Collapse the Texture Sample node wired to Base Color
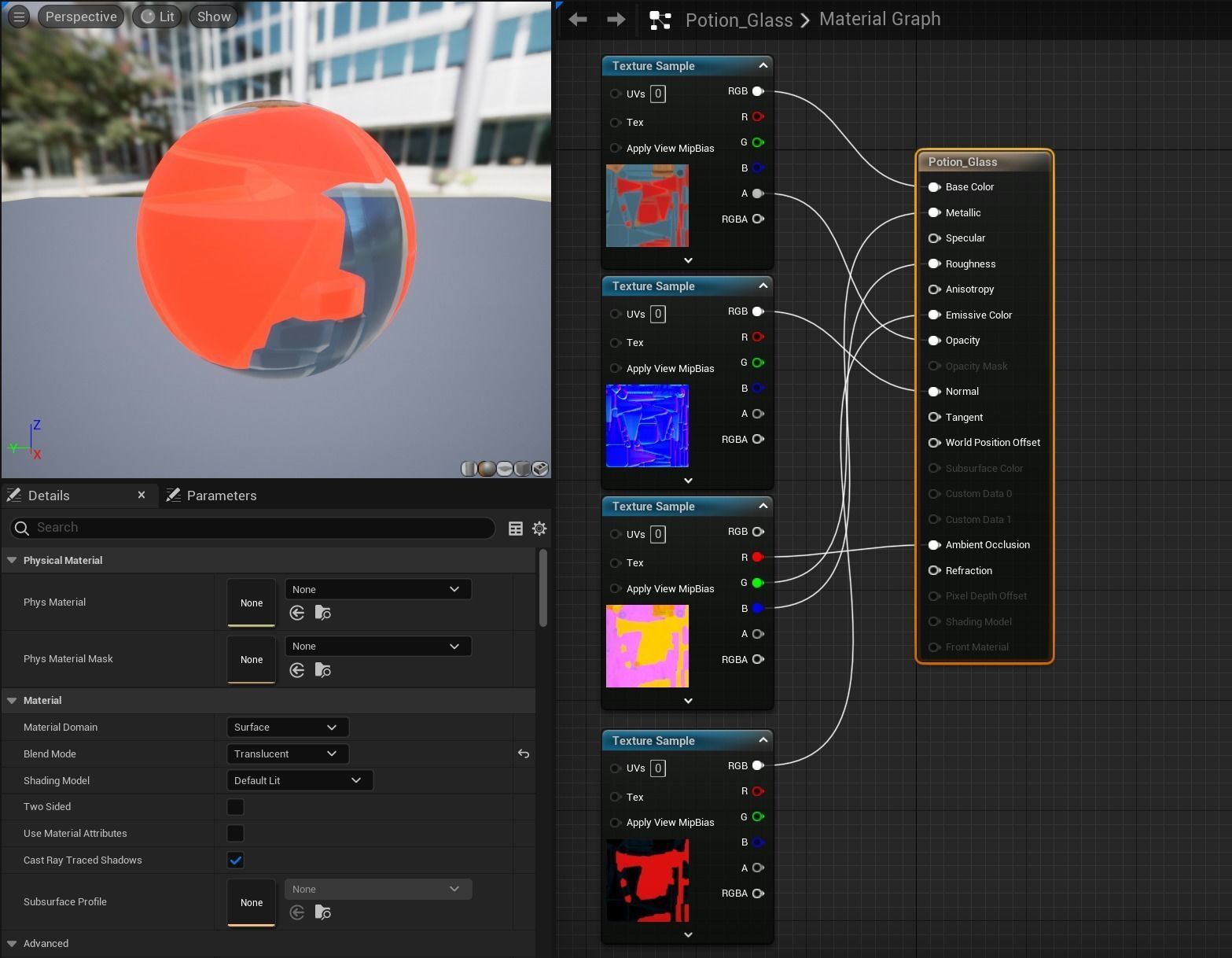 [763, 65]
